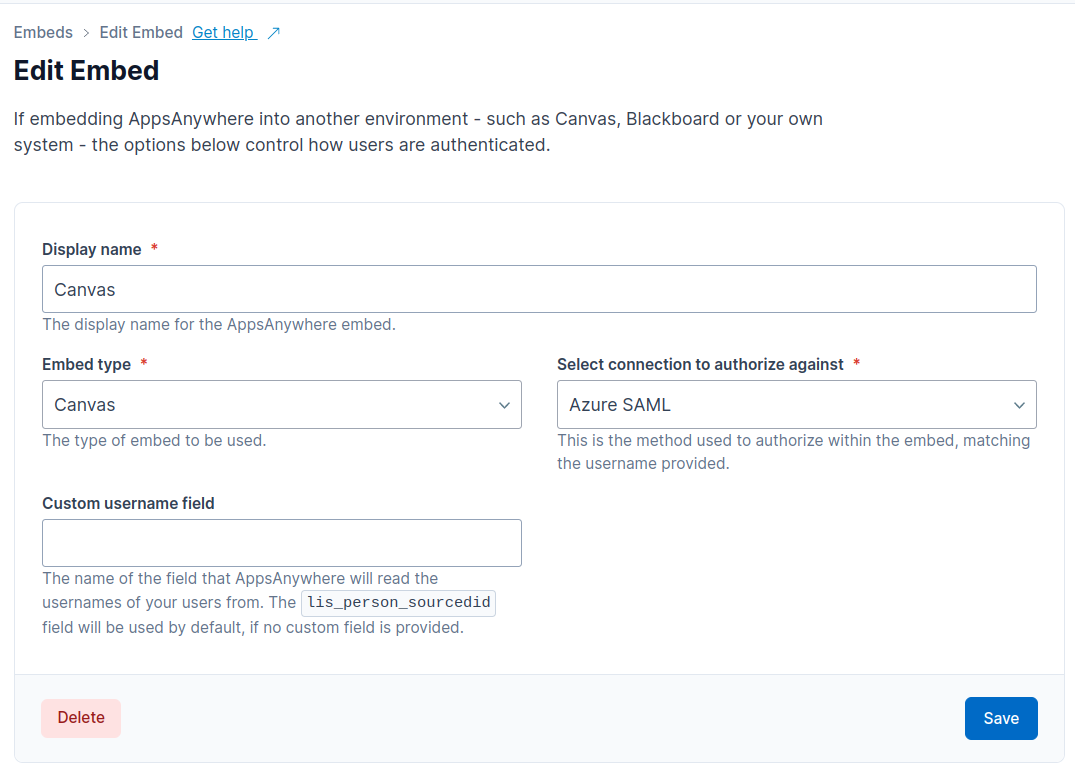Click into the empty Custom username field input
The height and width of the screenshot is (771, 1075).
(x=282, y=543)
